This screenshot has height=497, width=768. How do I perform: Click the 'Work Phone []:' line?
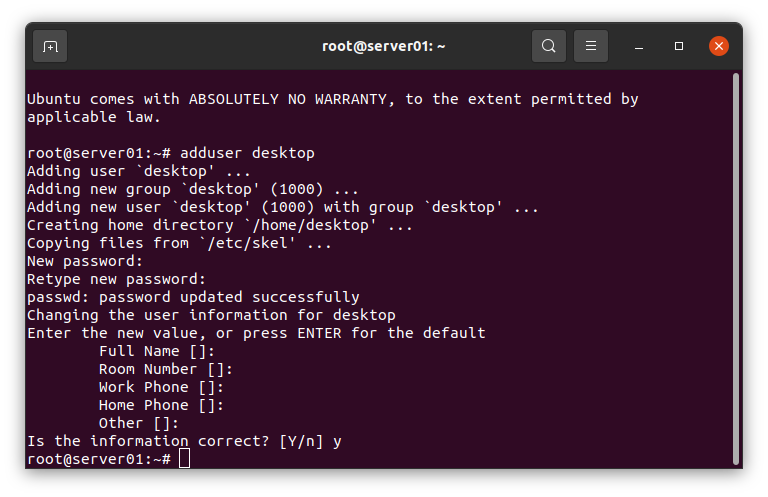[161, 387]
